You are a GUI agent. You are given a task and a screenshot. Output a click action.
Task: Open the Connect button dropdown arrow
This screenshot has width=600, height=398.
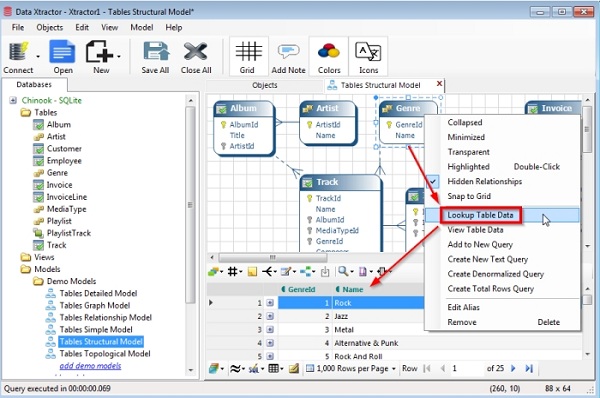pyautogui.click(x=38, y=57)
